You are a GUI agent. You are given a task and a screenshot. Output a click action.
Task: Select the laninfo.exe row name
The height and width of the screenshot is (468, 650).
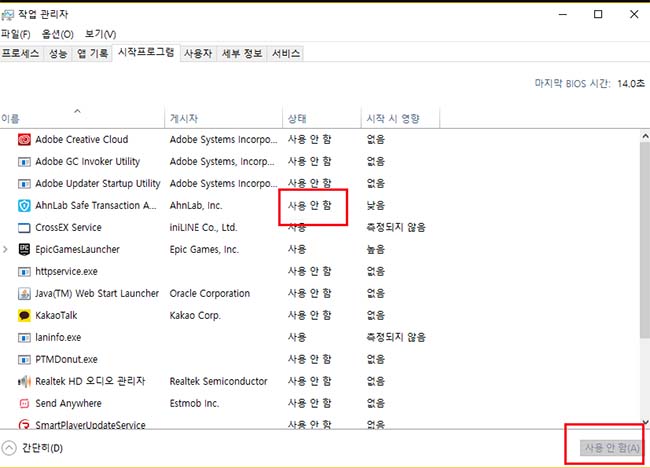(x=58, y=337)
